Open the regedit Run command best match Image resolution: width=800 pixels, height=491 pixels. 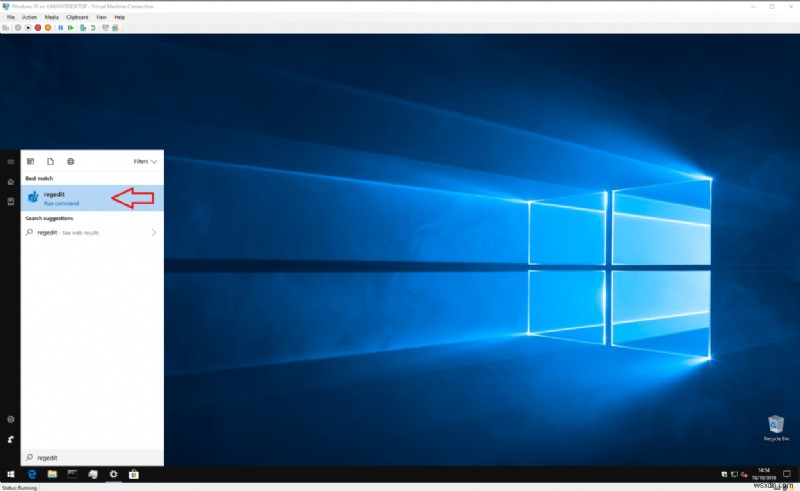92,198
